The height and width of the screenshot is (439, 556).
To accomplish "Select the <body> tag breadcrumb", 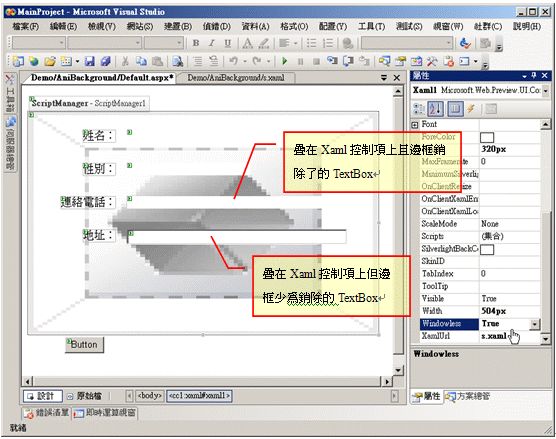I will 150,395.
